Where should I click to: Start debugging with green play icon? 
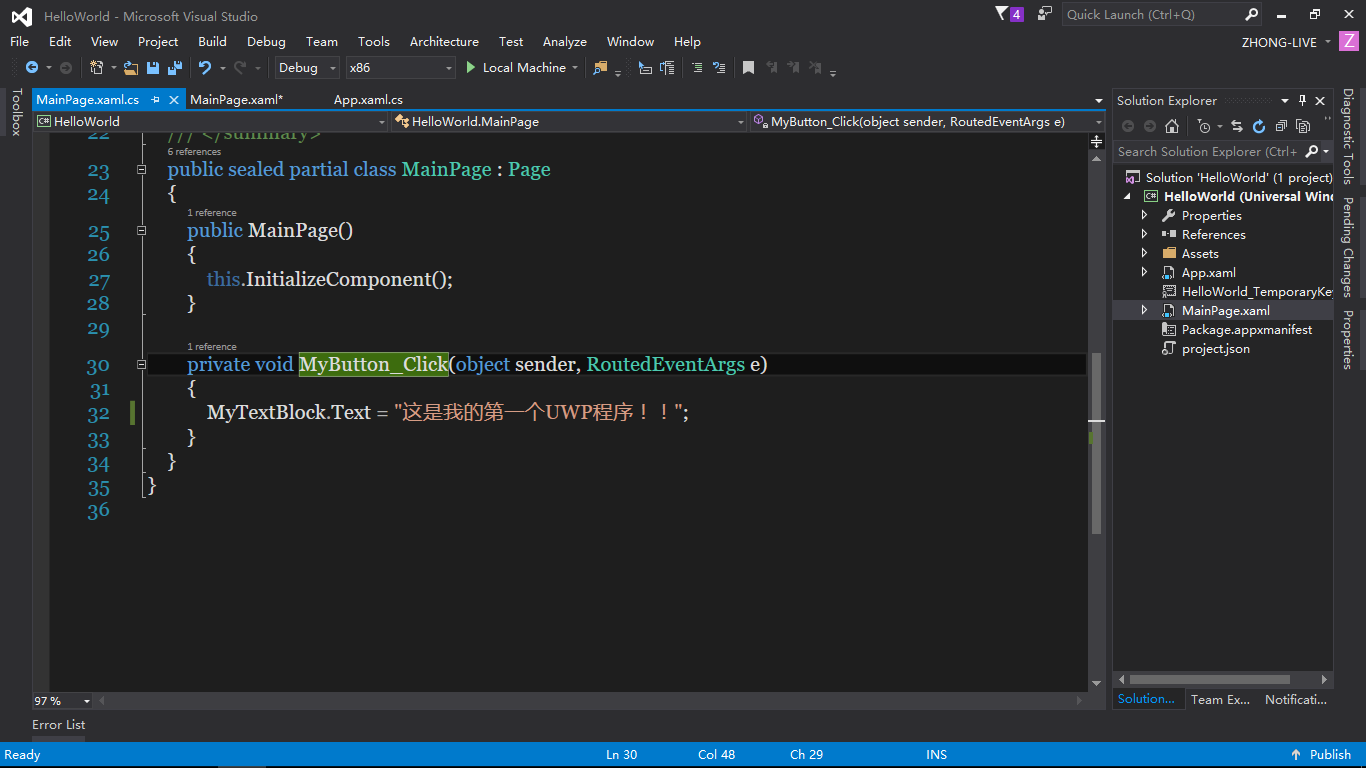tap(471, 68)
